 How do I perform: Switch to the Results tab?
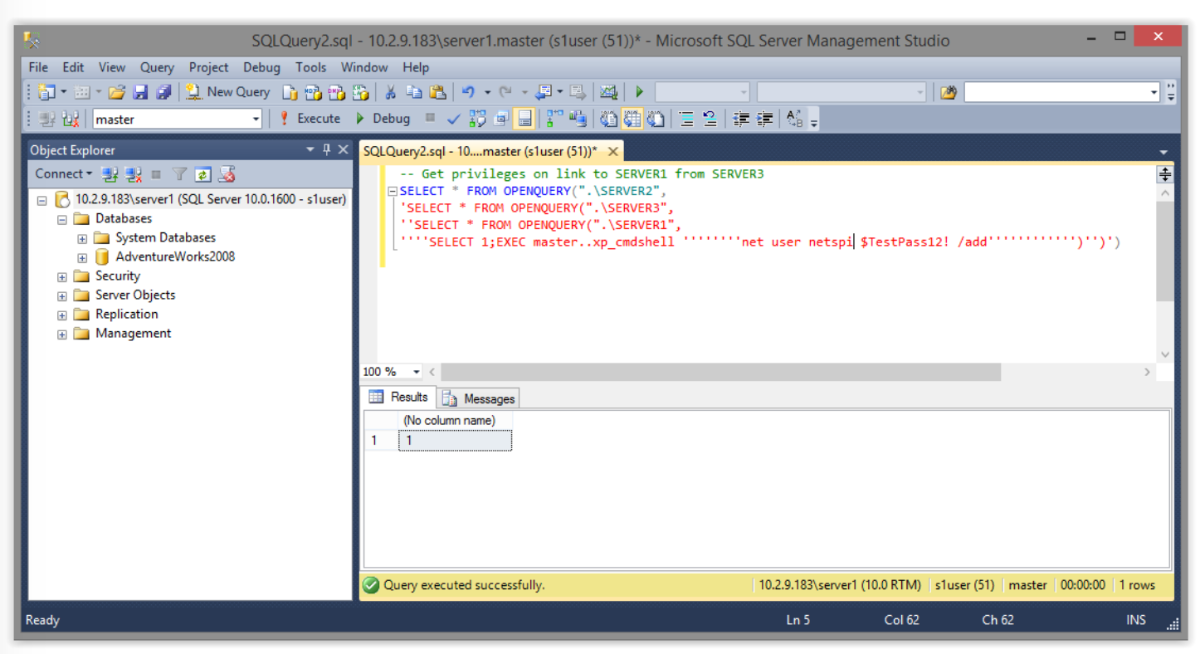[x=399, y=397]
